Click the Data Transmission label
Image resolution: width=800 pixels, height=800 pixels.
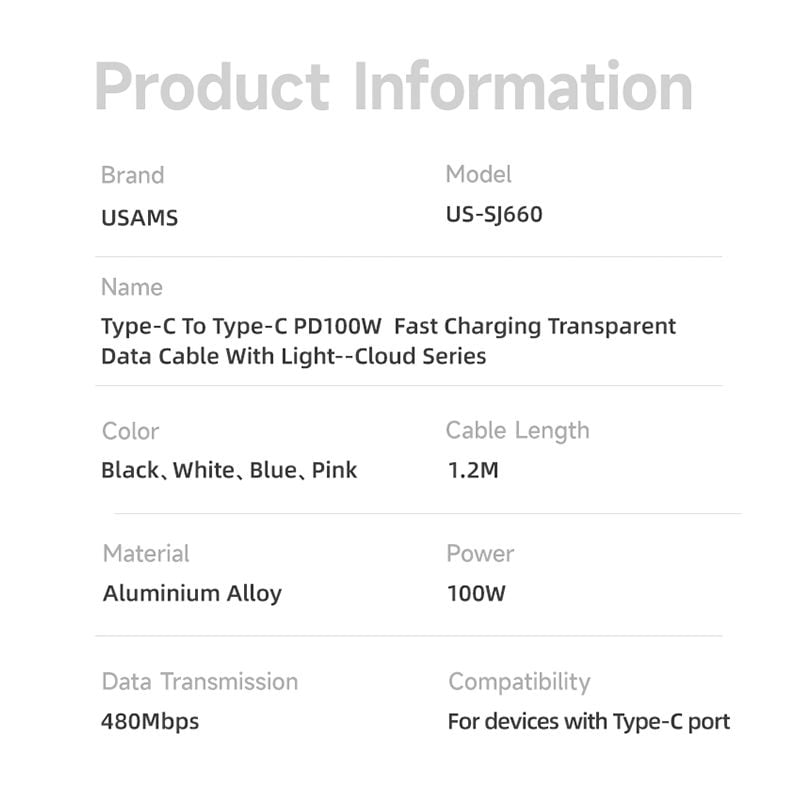(x=200, y=681)
